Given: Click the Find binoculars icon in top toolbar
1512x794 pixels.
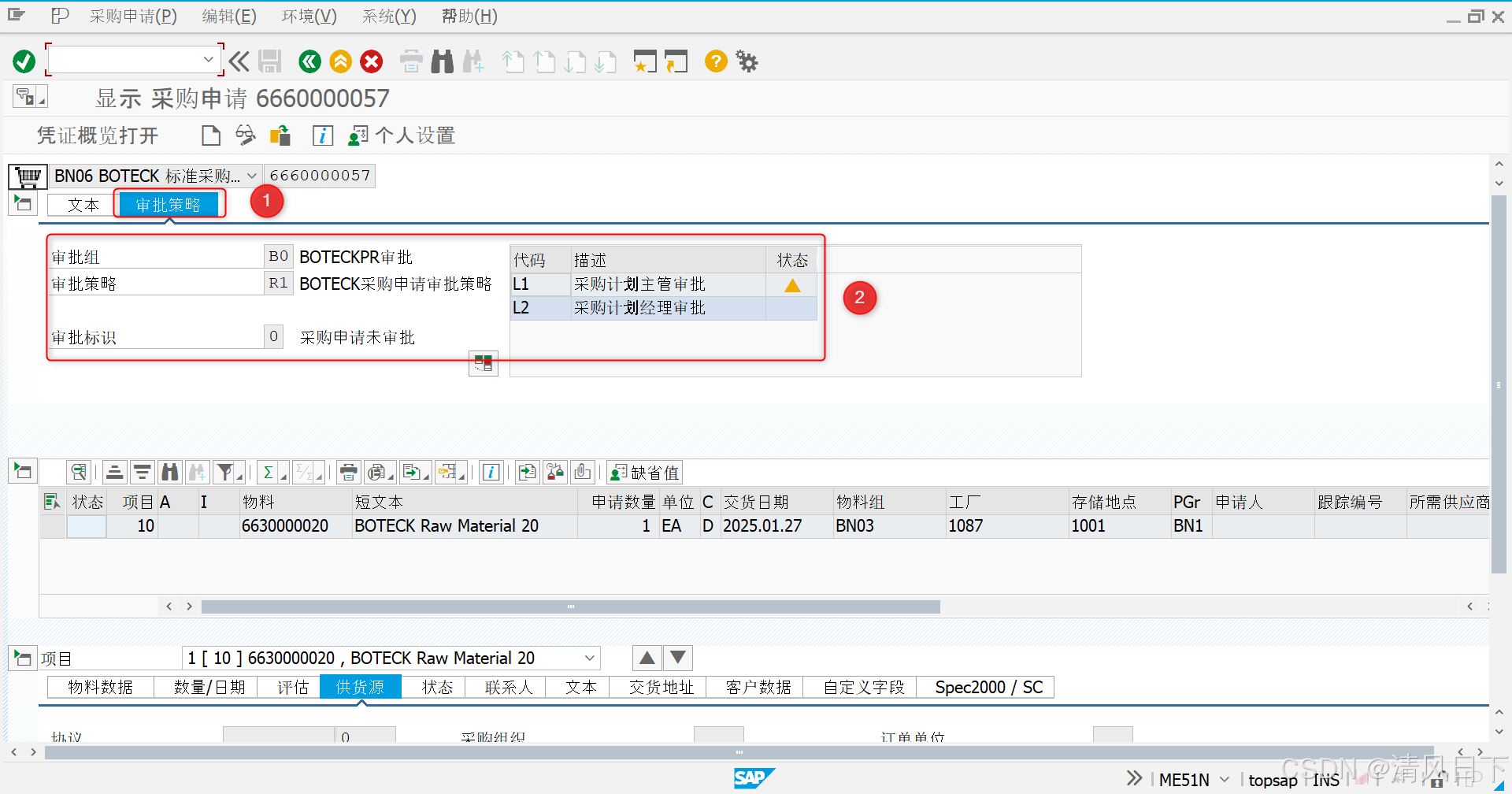Looking at the screenshot, I should (x=443, y=61).
